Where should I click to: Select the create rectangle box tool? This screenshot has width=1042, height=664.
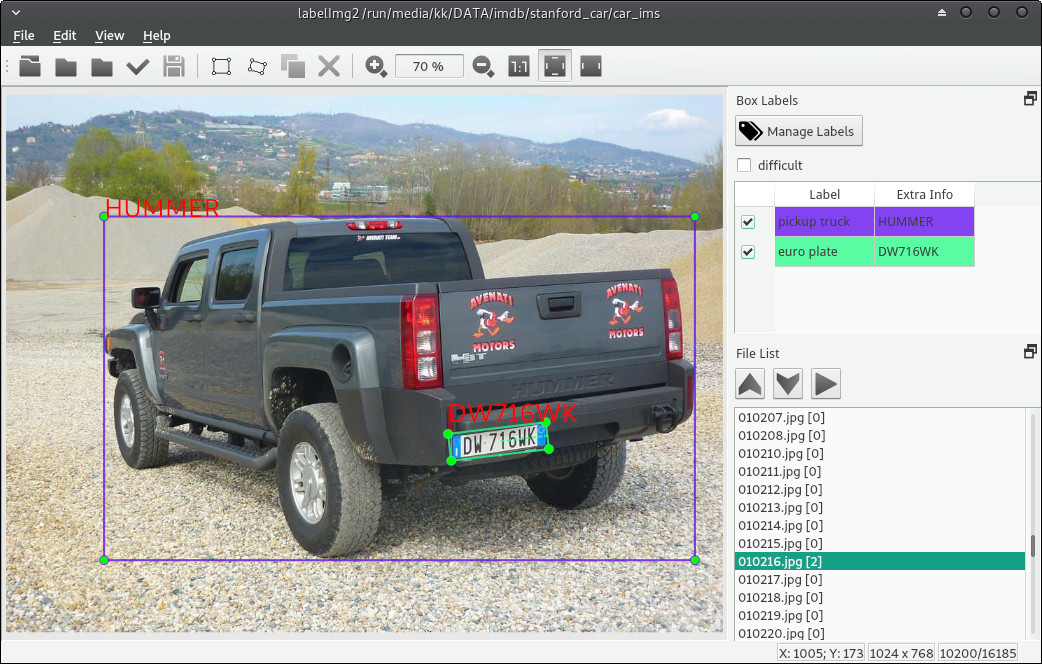click(221, 66)
